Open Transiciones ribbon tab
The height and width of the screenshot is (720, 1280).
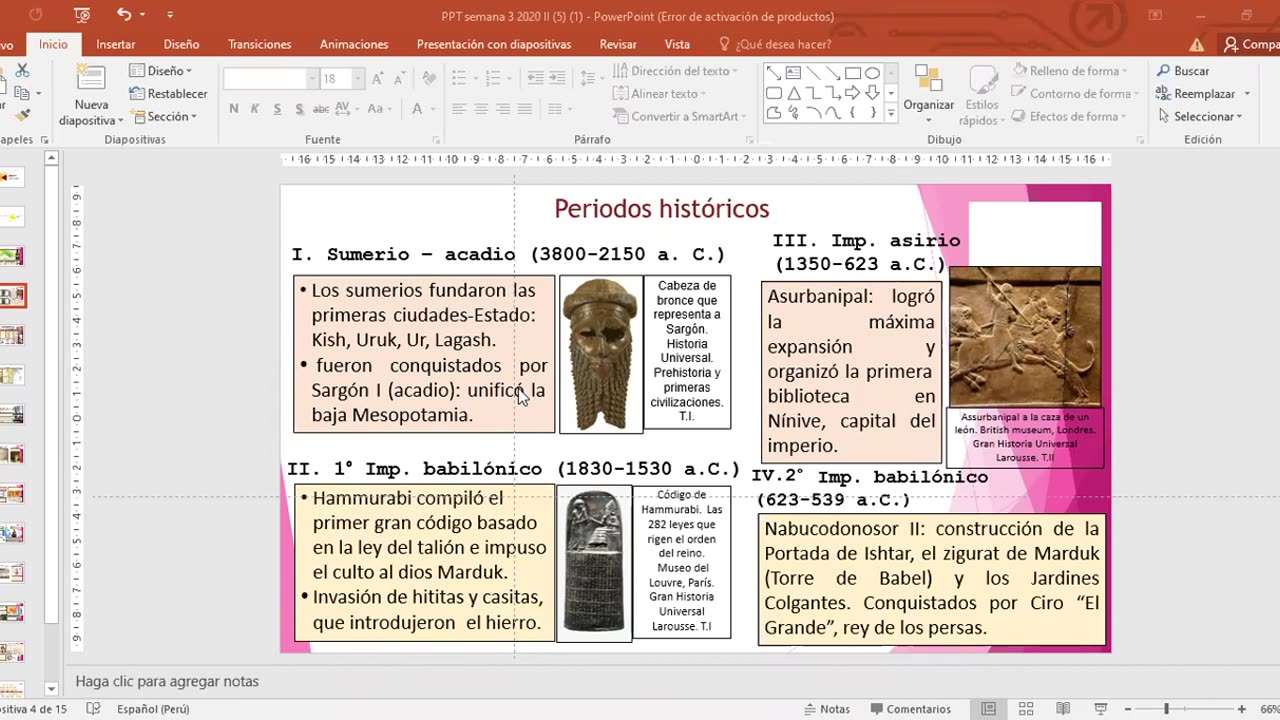pos(260,44)
